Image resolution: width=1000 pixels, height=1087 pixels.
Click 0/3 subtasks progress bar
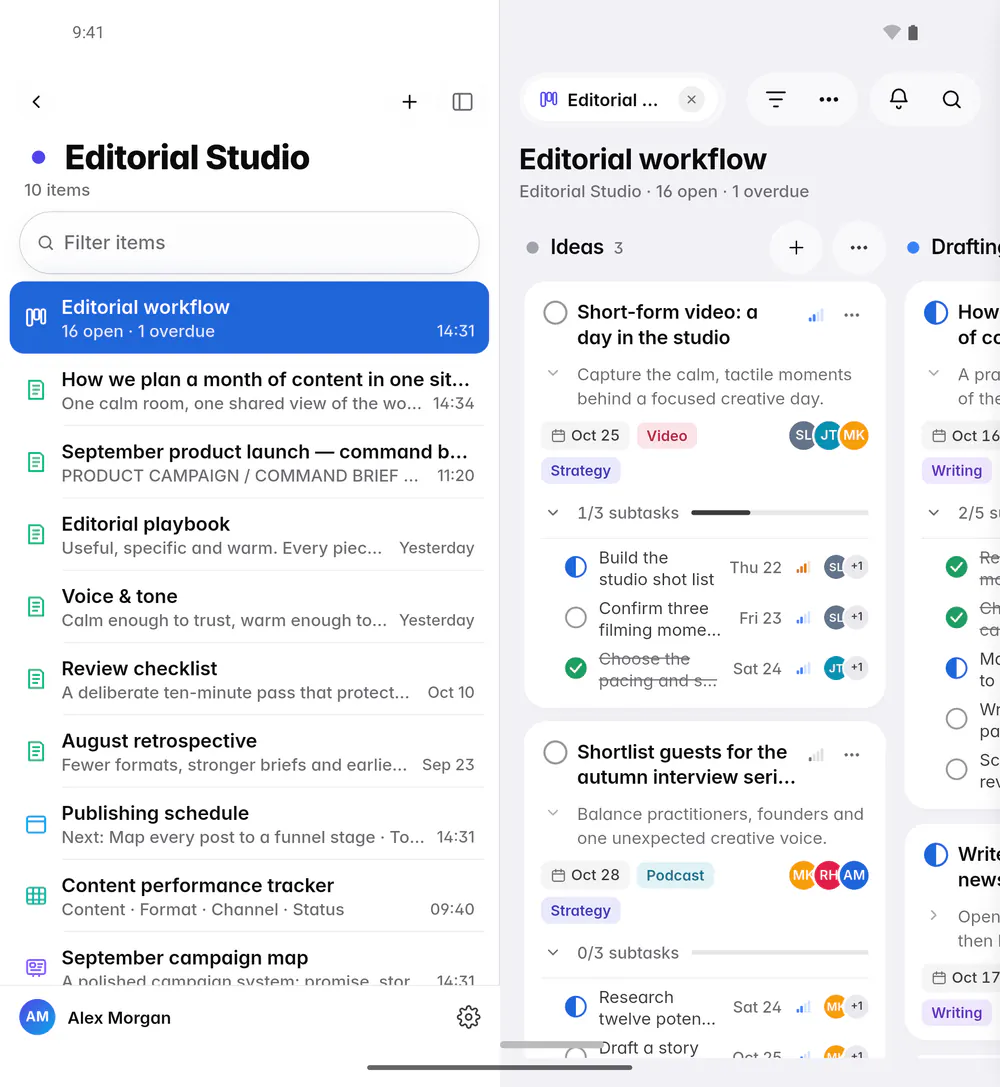coord(780,953)
